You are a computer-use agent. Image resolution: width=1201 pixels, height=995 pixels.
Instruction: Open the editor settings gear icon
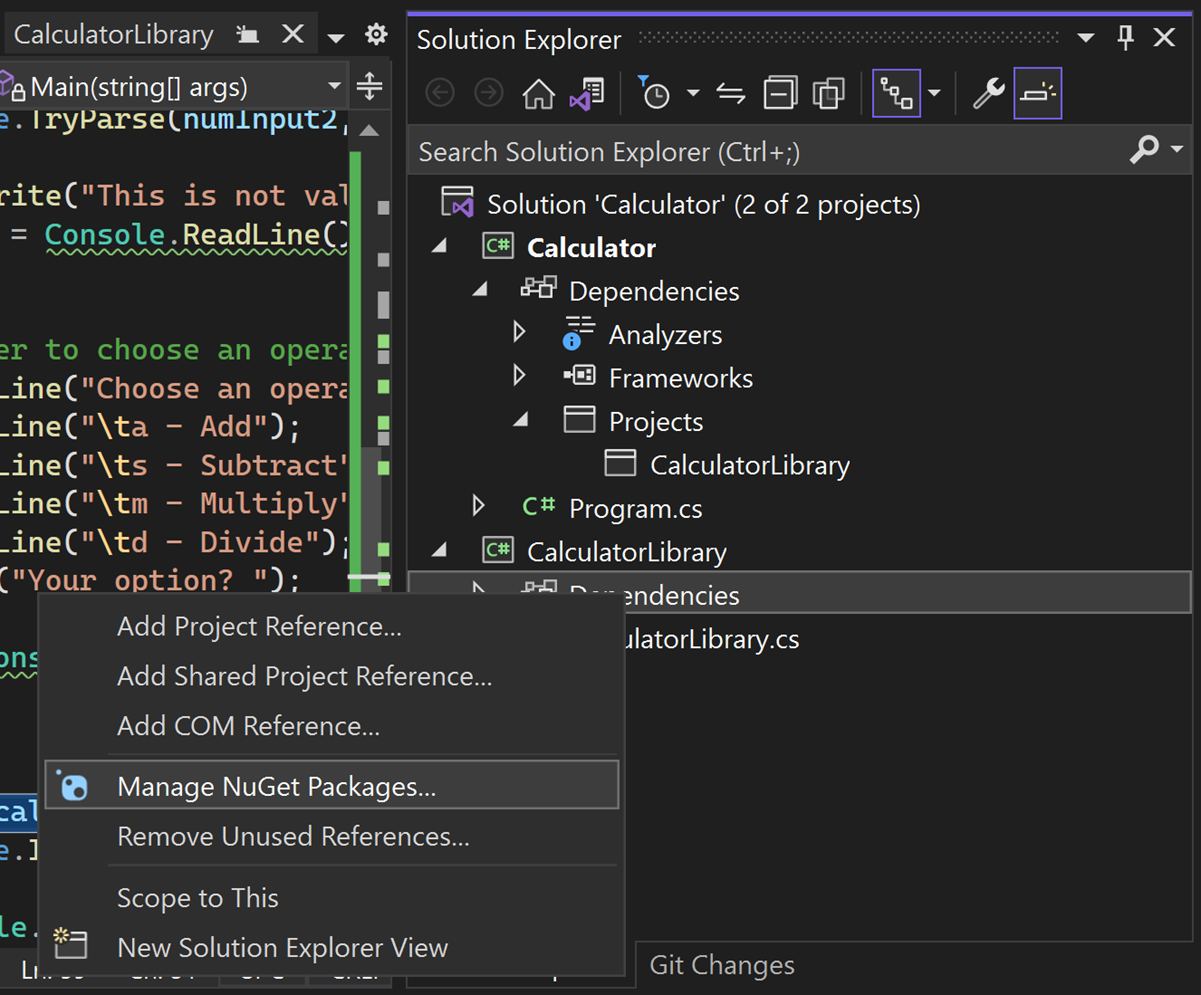coord(376,33)
